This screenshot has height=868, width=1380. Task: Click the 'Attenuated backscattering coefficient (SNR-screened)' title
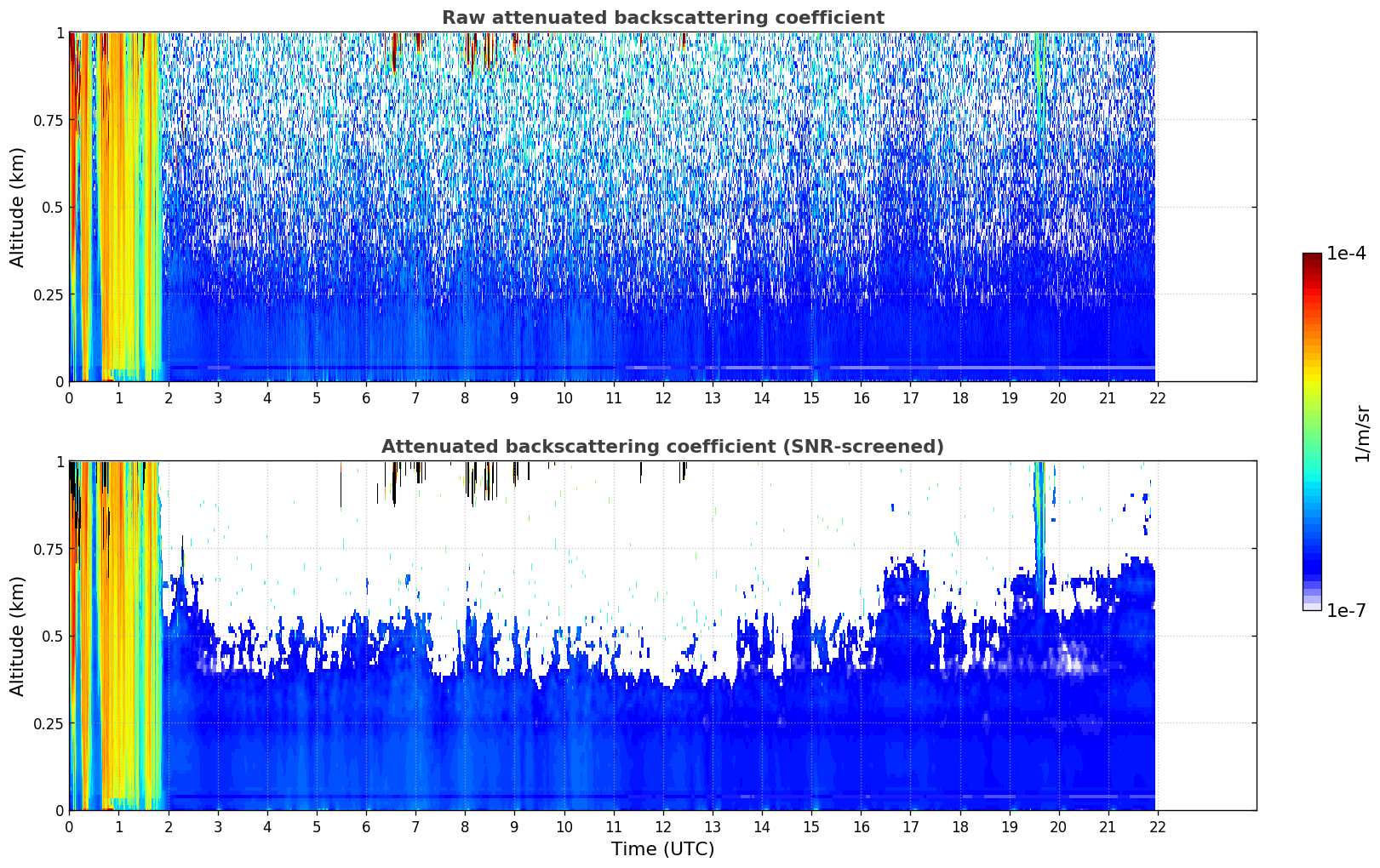click(662, 447)
